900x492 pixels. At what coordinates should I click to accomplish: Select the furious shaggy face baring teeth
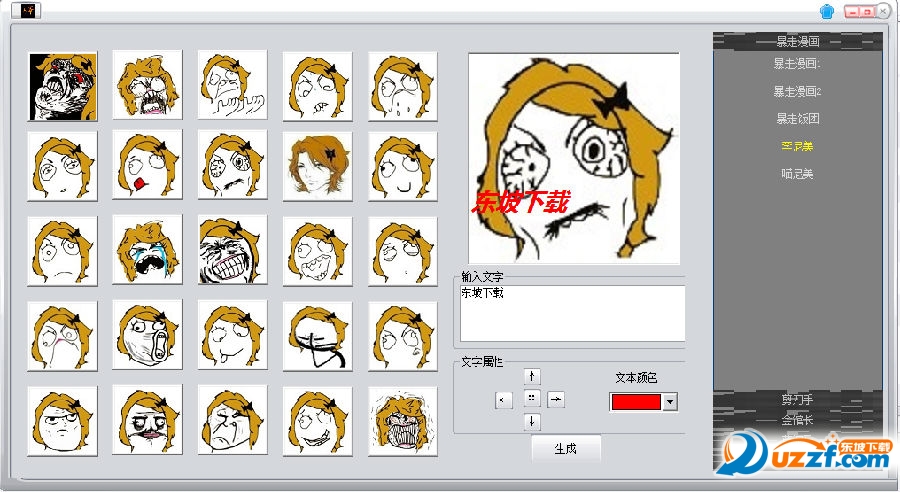point(402,421)
